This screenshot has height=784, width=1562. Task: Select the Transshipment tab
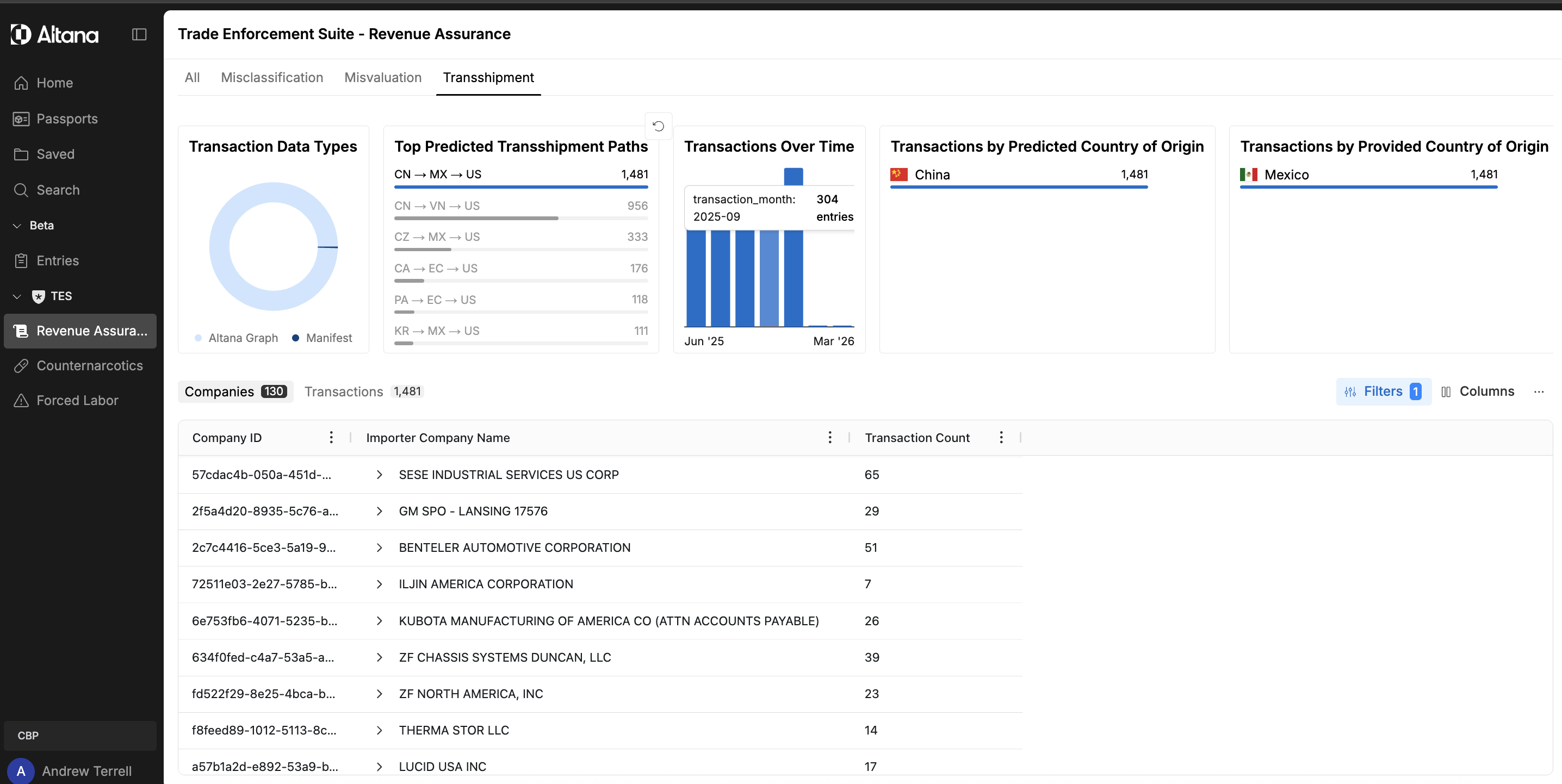coord(488,78)
